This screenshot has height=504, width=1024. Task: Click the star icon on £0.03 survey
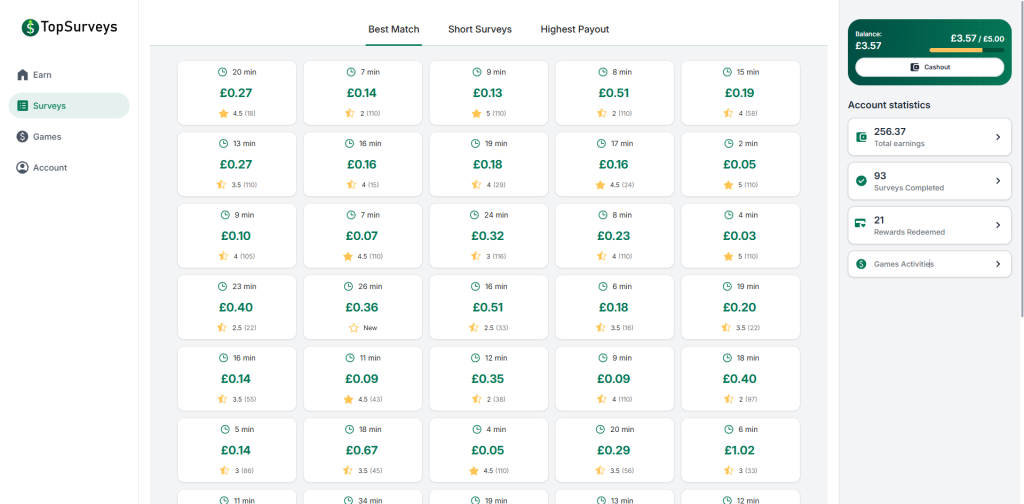(728, 256)
